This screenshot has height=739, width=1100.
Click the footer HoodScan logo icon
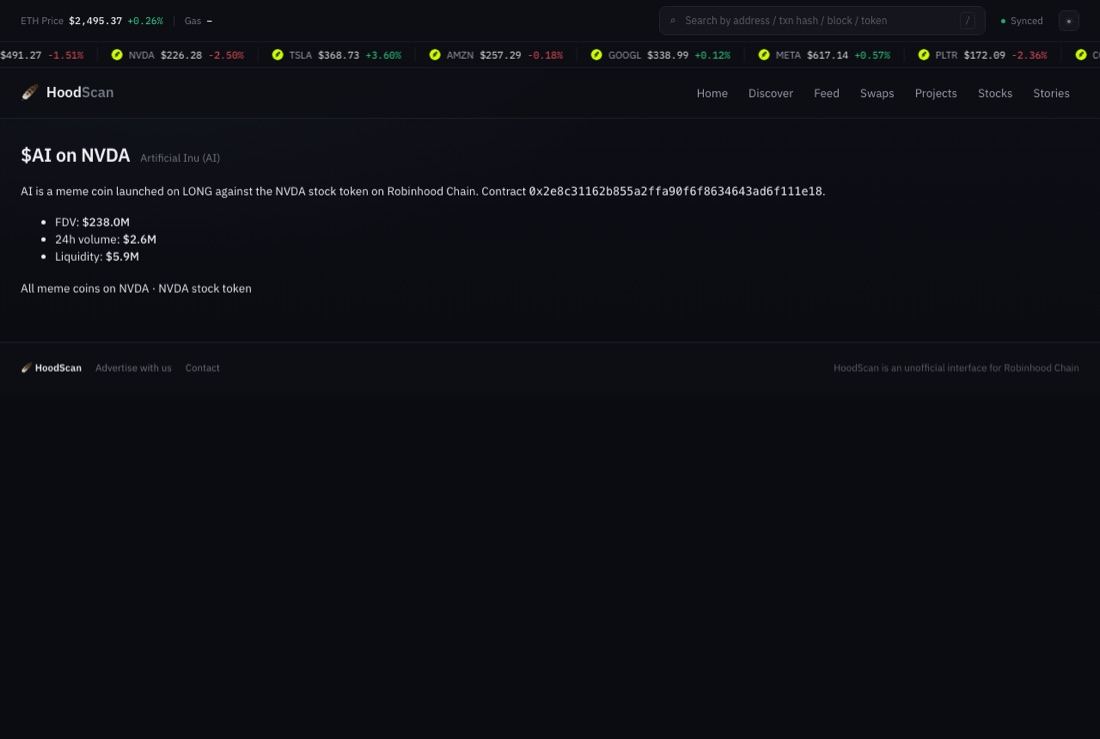(x=26, y=368)
